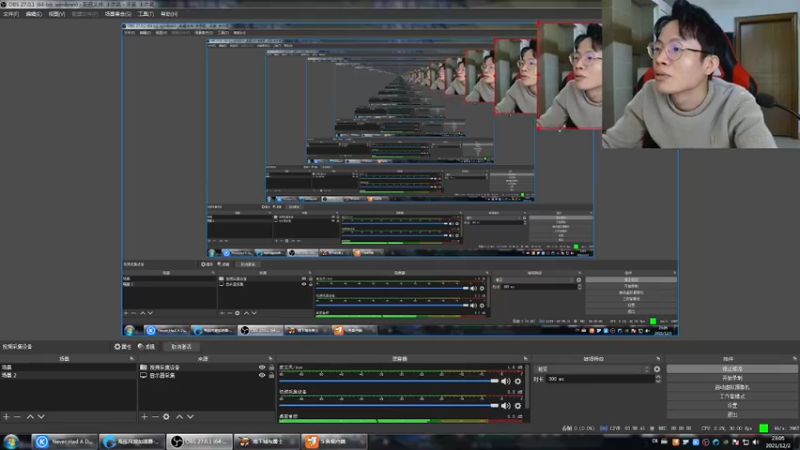Click the Exit button in Controls

pyautogui.click(x=732, y=414)
